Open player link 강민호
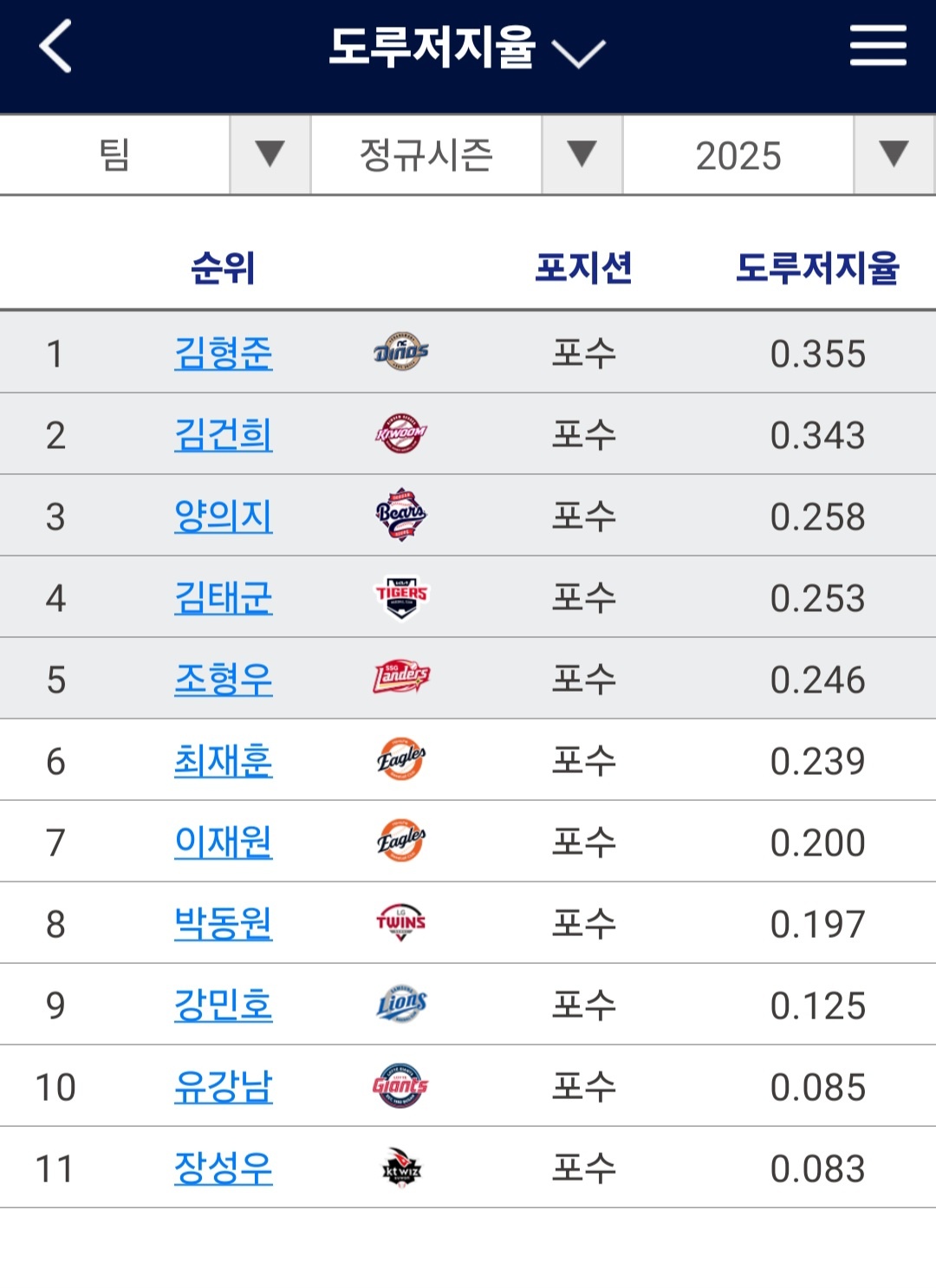Image resolution: width=936 pixels, height=1288 pixels. coord(224,1005)
